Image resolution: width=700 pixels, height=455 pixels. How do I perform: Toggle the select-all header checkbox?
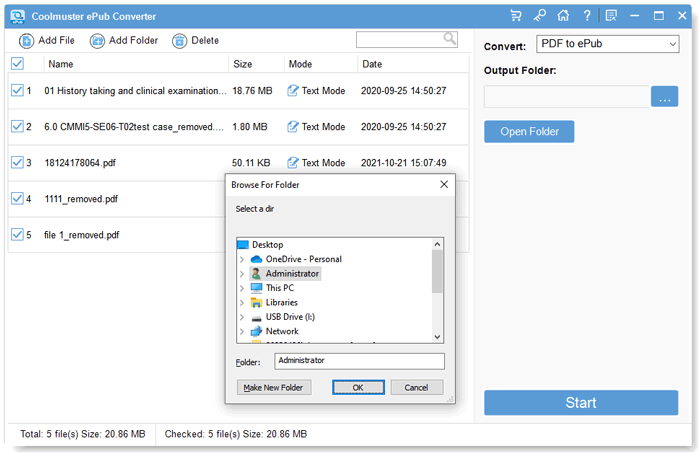click(x=17, y=63)
